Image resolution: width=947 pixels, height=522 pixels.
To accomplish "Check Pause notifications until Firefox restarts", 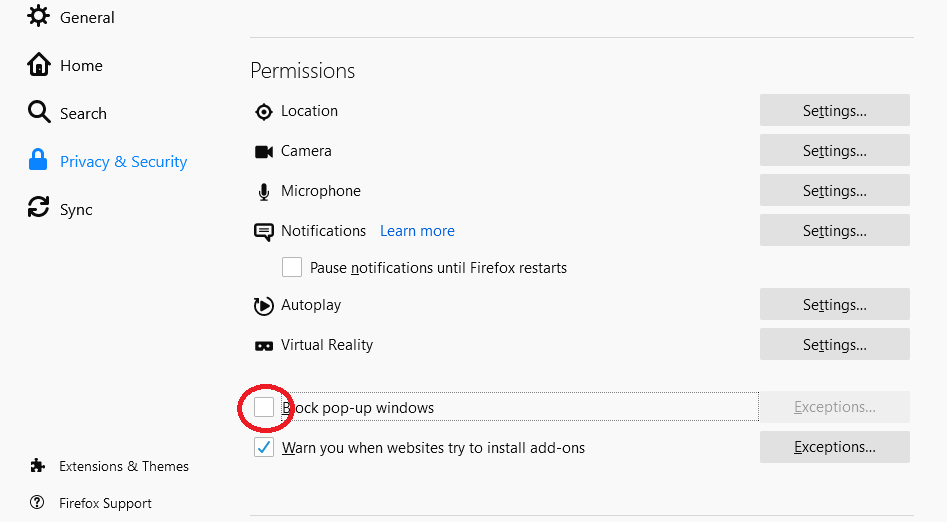I will coord(292,267).
